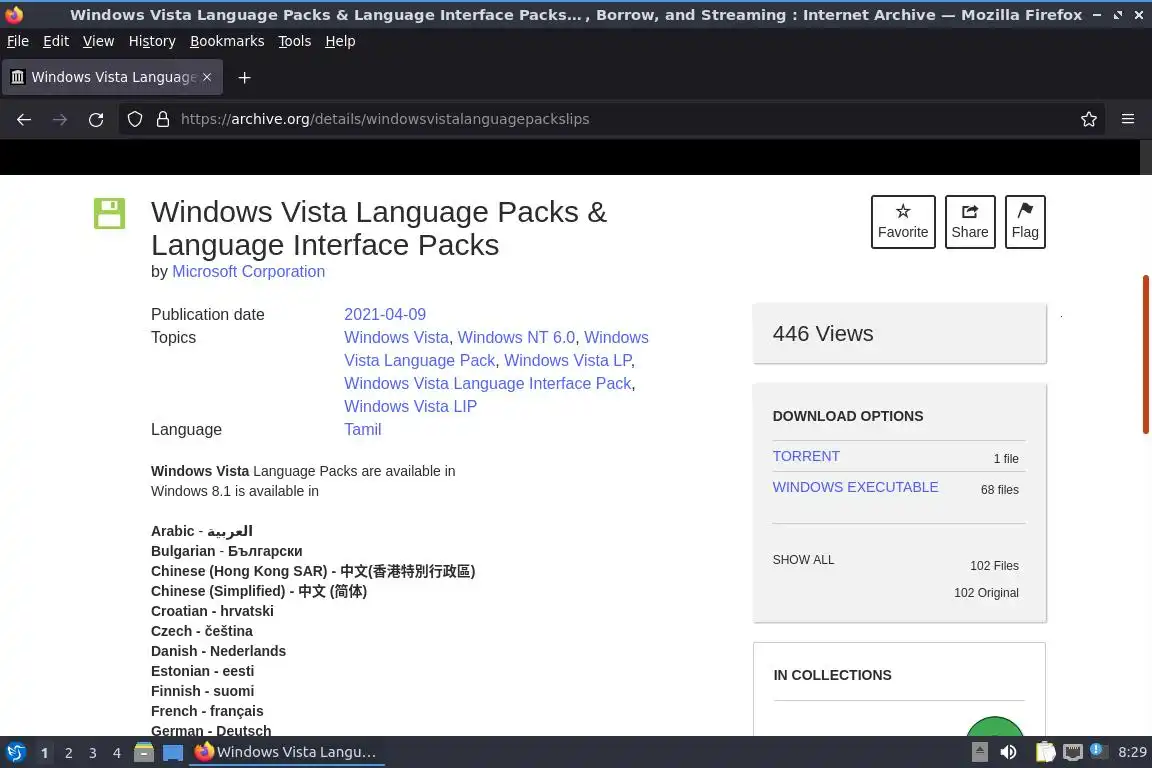The width and height of the screenshot is (1152, 768).
Task: Click the page vertical scrollbar thumb
Action: (1145, 354)
